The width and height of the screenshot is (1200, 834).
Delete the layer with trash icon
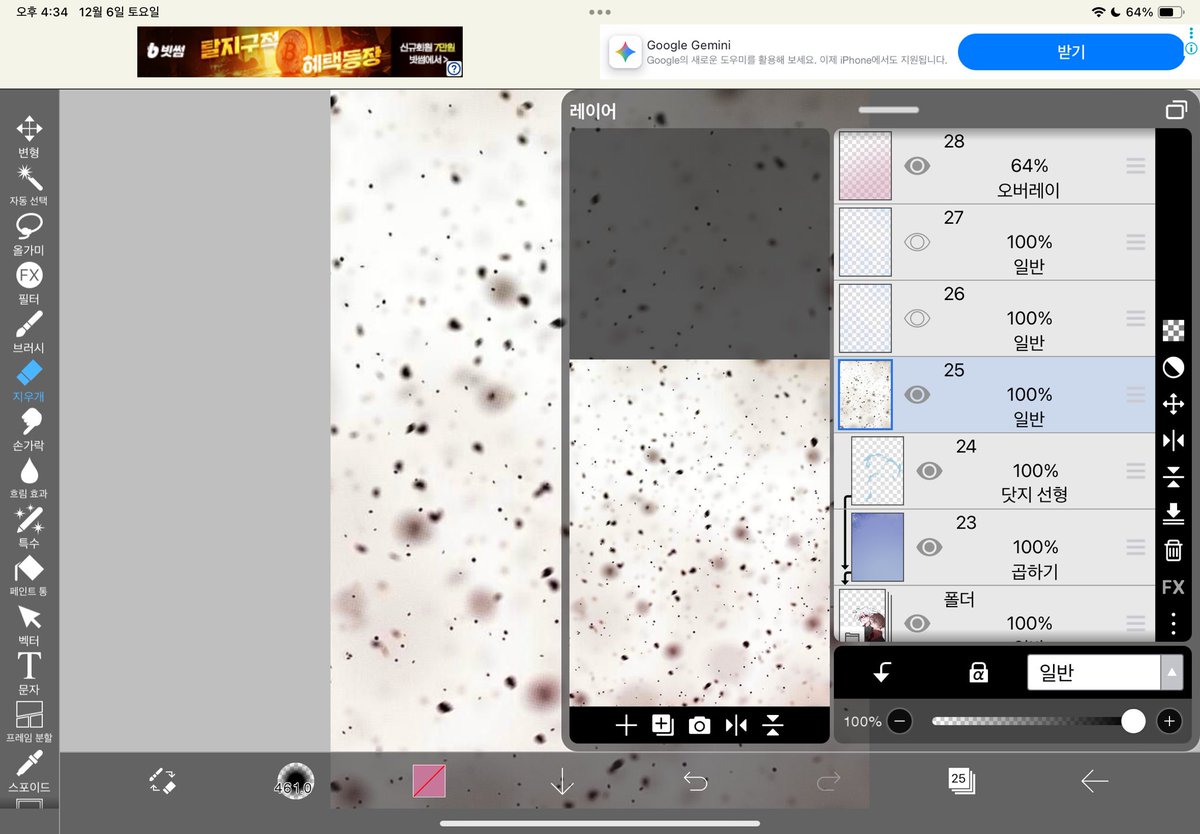(1174, 550)
